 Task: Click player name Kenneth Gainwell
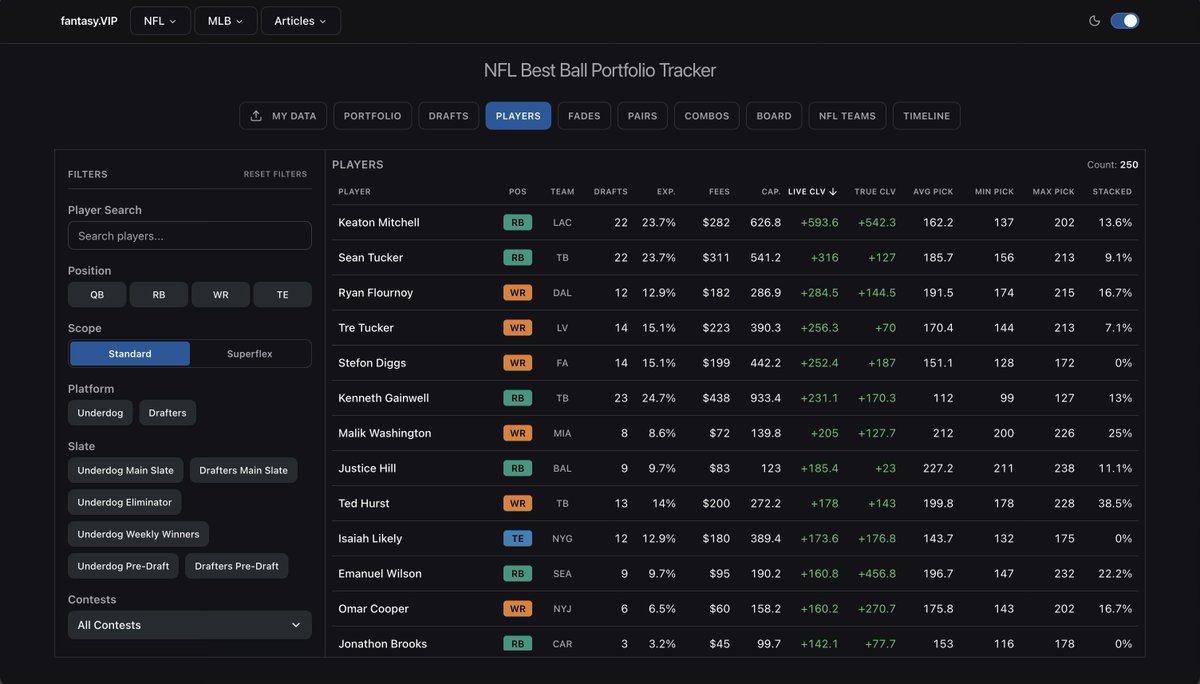coord(384,398)
